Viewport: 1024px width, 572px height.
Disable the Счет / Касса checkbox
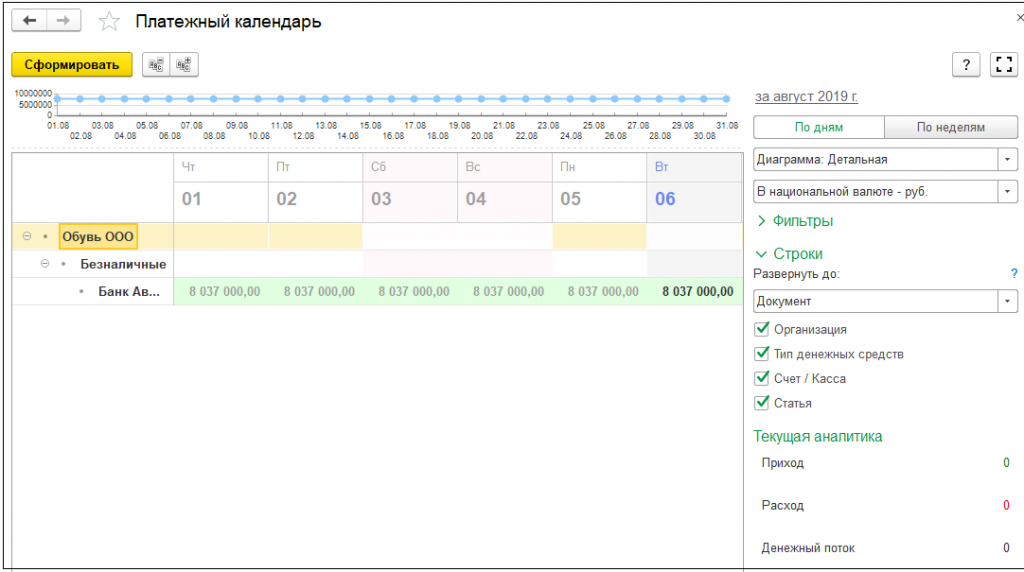[763, 378]
